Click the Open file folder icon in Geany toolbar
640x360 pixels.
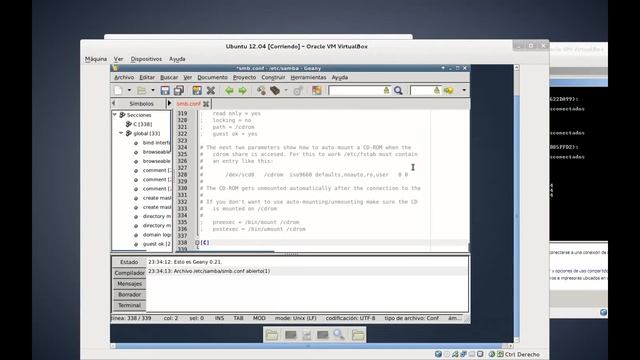142,90
